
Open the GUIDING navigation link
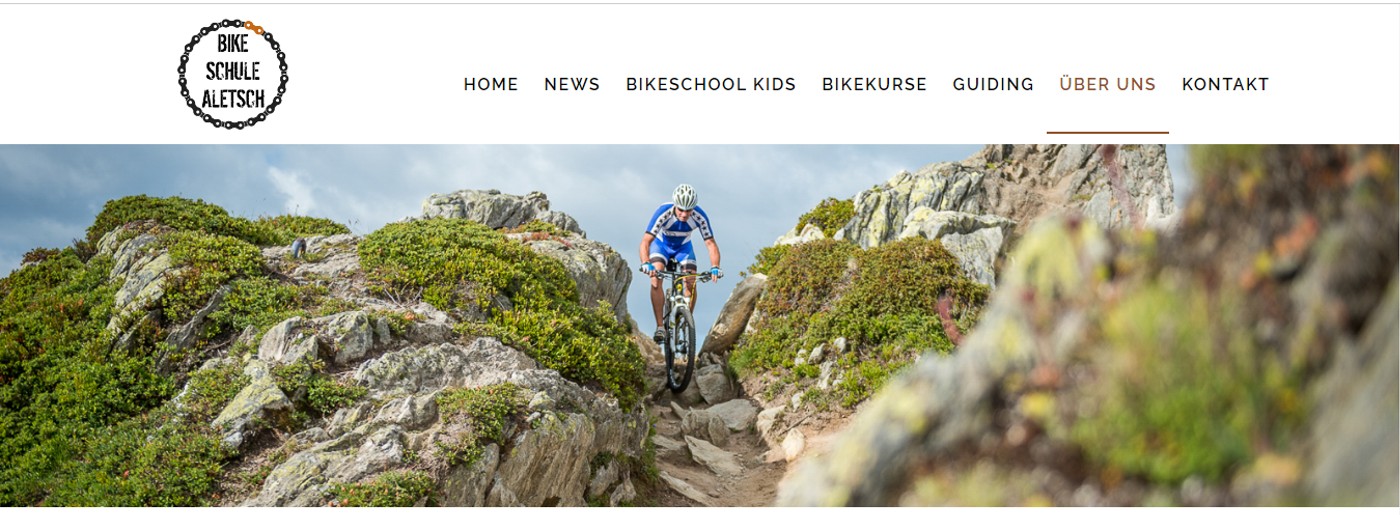[993, 85]
